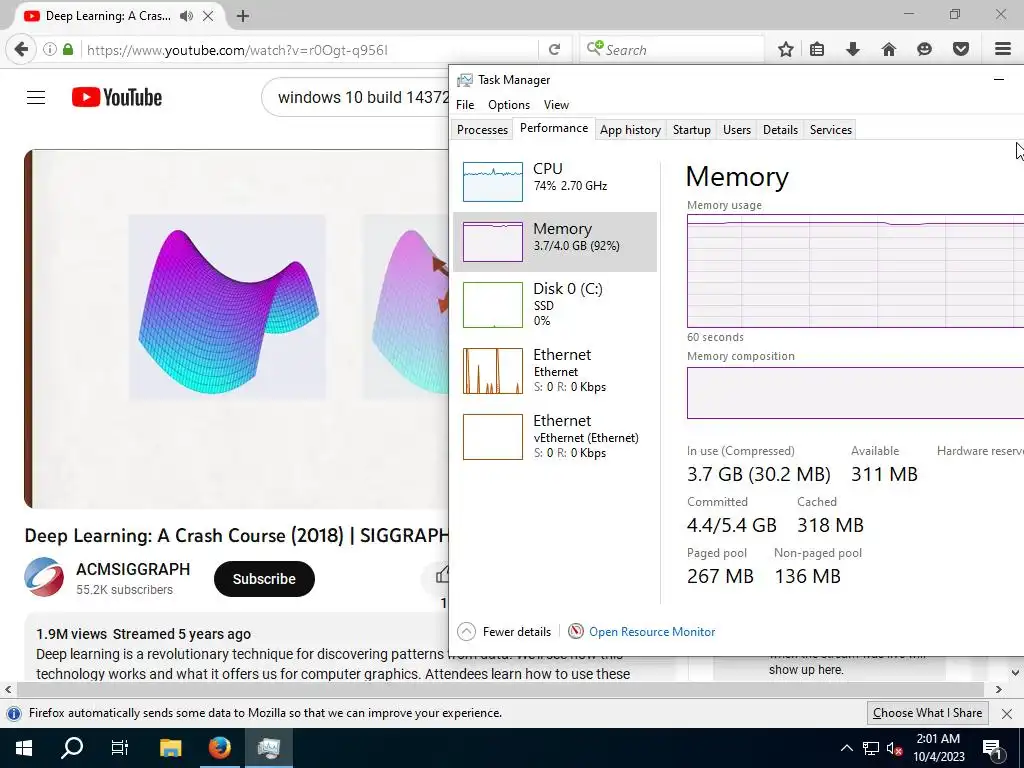This screenshot has height=768, width=1024.
Task: Open the bookmarks list icon
Action: pyautogui.click(x=817, y=50)
